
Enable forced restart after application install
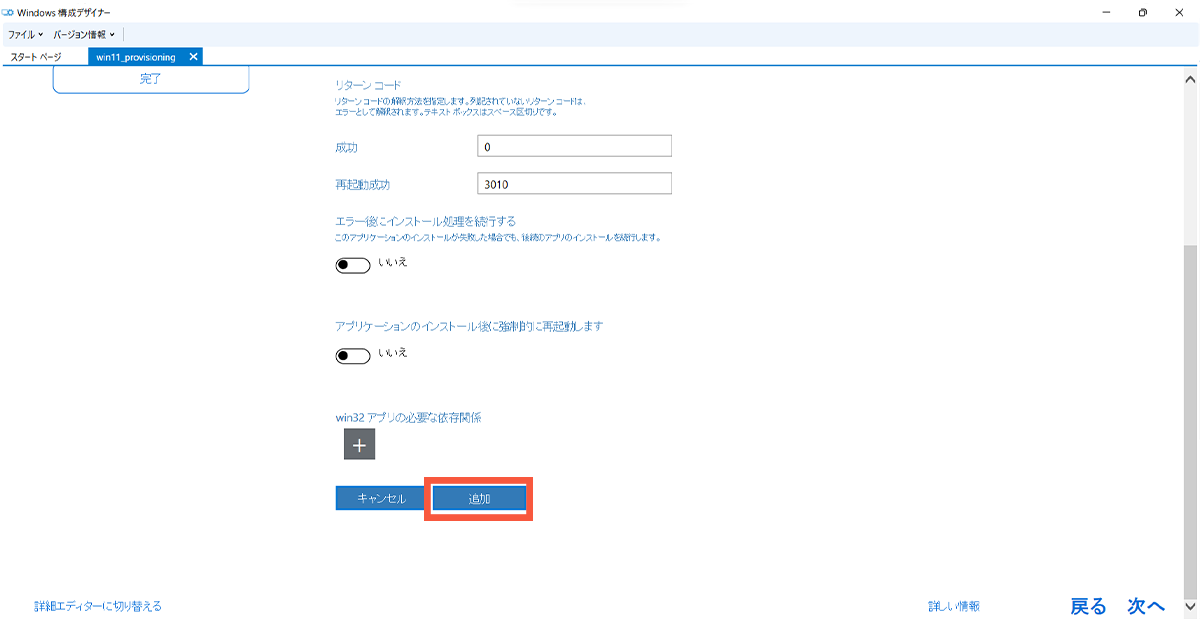point(352,355)
